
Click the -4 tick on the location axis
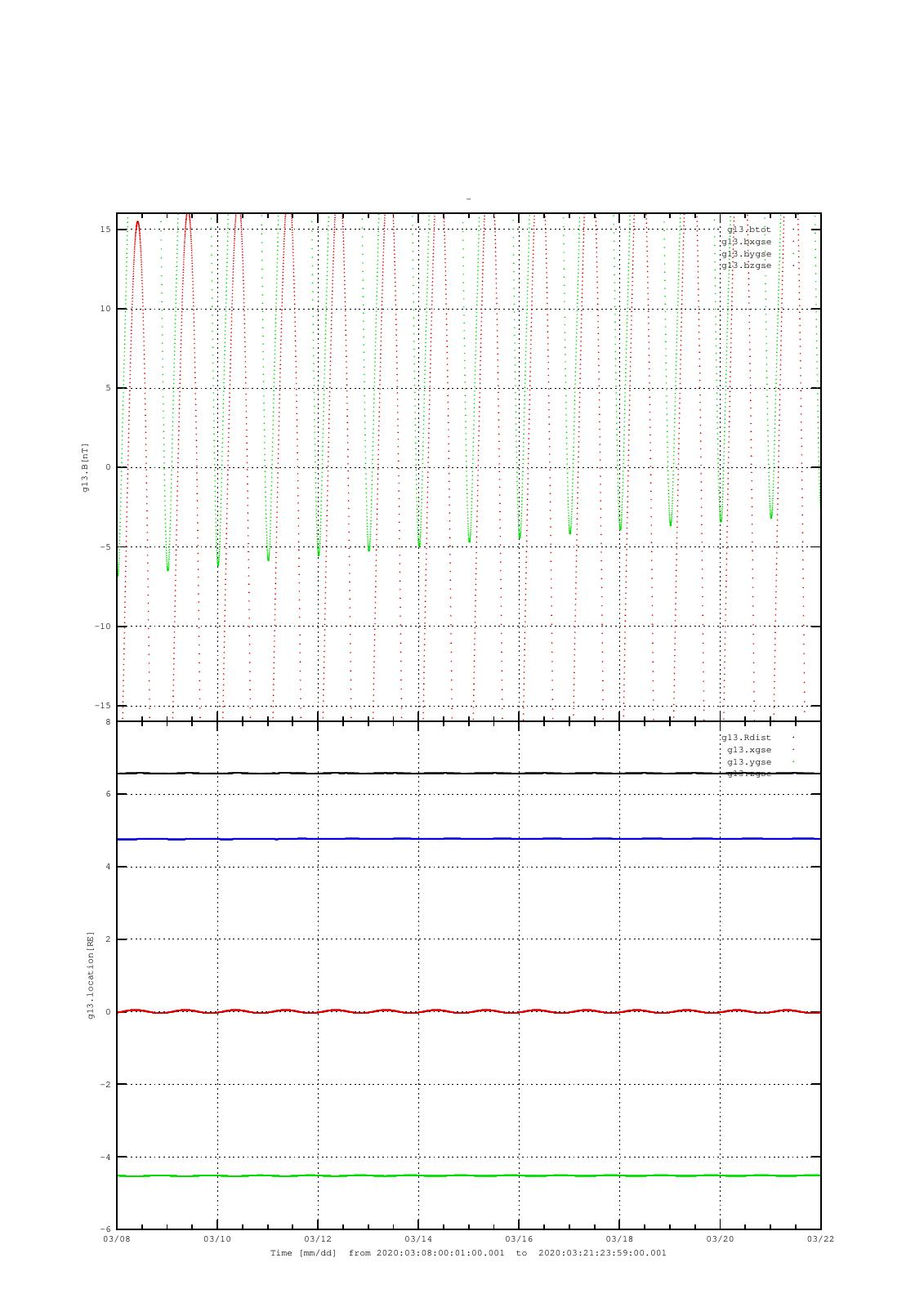click(106, 1157)
